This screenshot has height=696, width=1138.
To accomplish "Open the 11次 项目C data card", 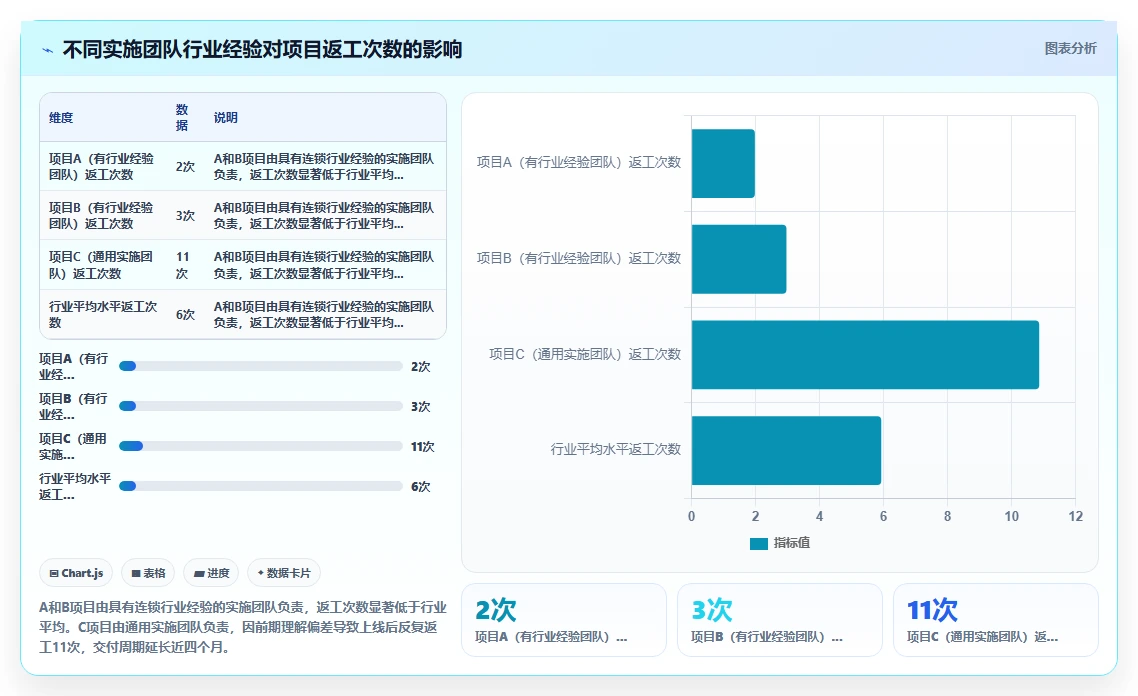I will [995, 620].
